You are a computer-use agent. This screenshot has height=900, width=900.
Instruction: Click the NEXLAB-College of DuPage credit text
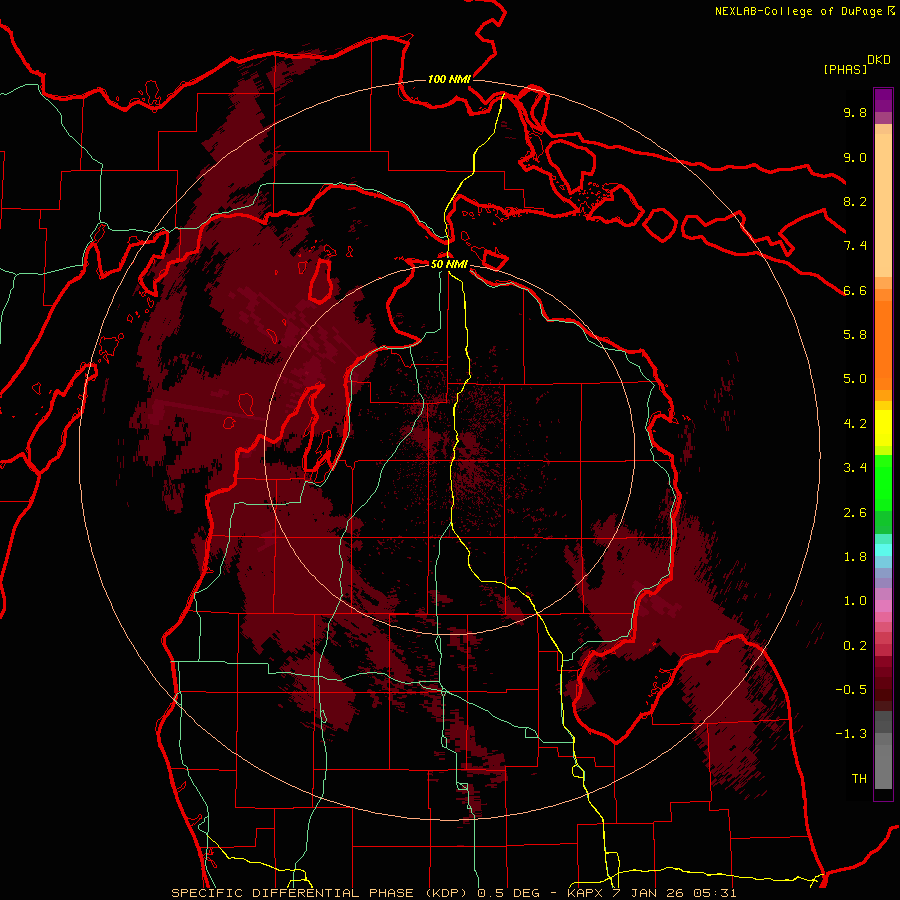coord(800,11)
